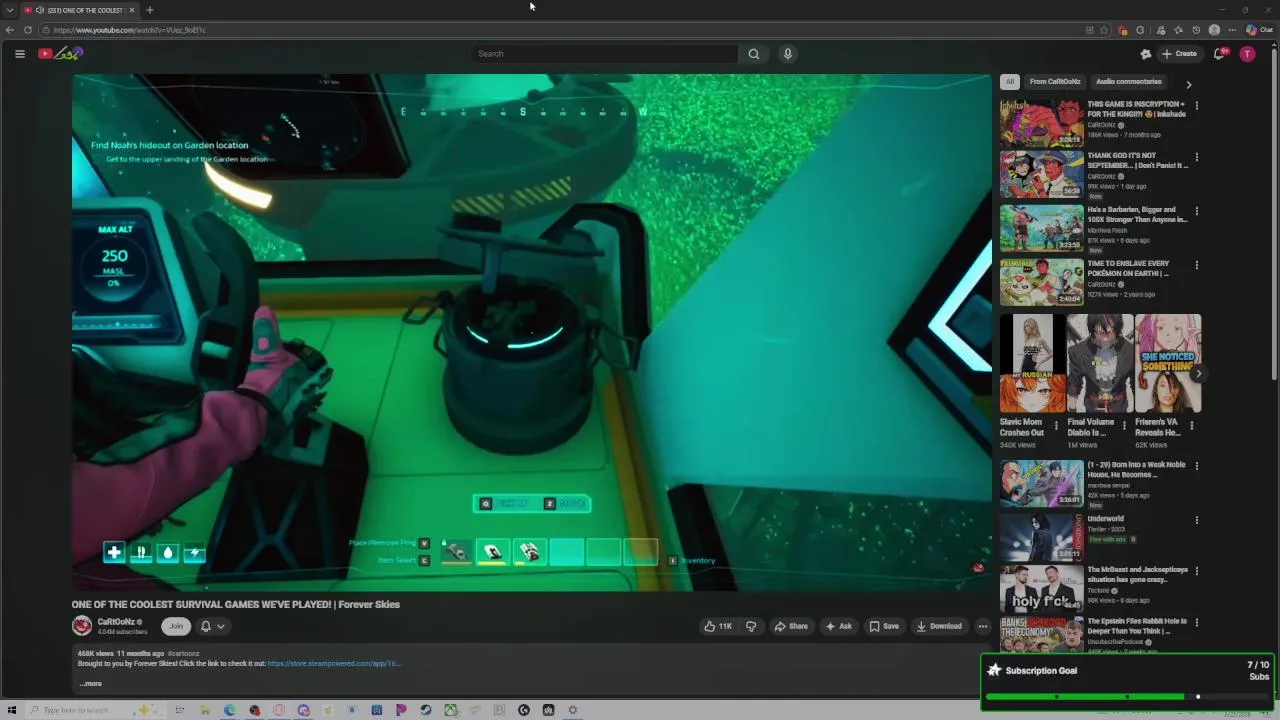Expand the channel notification bell dropdown

tap(212, 626)
